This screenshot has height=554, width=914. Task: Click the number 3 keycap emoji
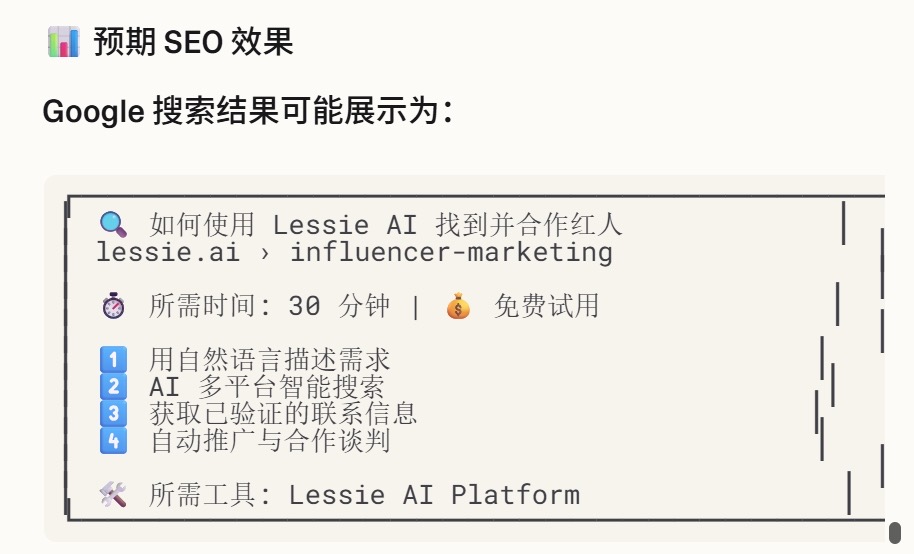click(113, 413)
